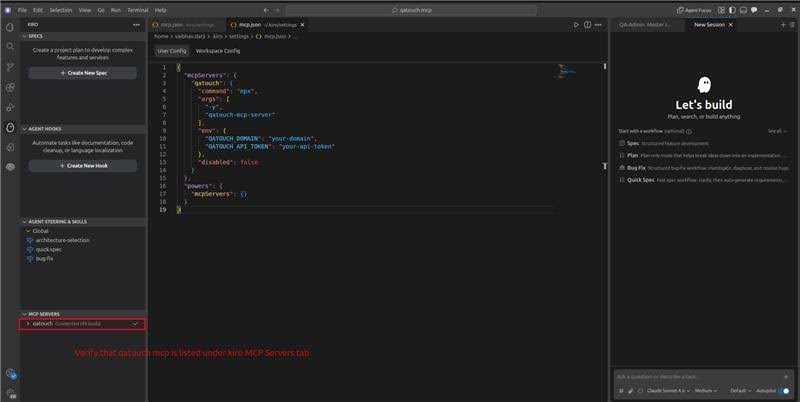The height and width of the screenshot is (402, 800).
Task: Open the architecture-selection steering file
Action: (62, 240)
